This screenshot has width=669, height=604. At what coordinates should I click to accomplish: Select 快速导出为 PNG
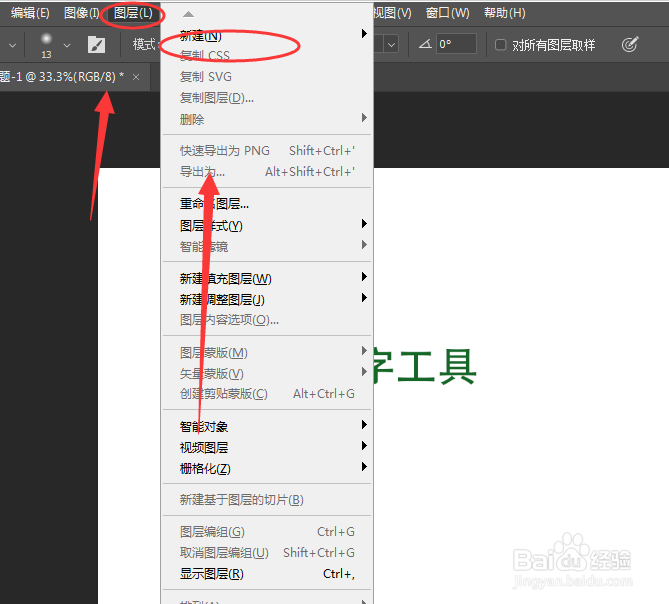tap(267, 151)
